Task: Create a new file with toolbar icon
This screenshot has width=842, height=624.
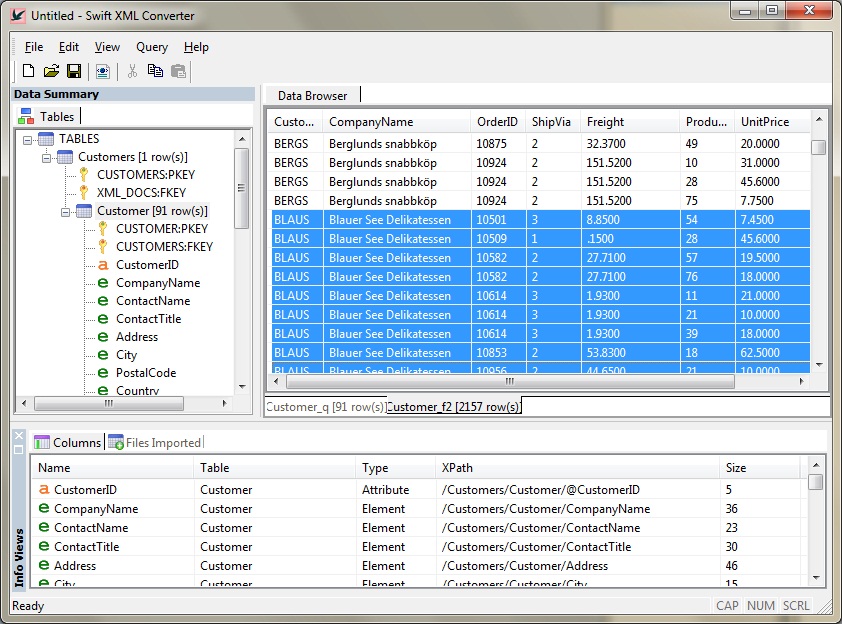Action: click(28, 71)
